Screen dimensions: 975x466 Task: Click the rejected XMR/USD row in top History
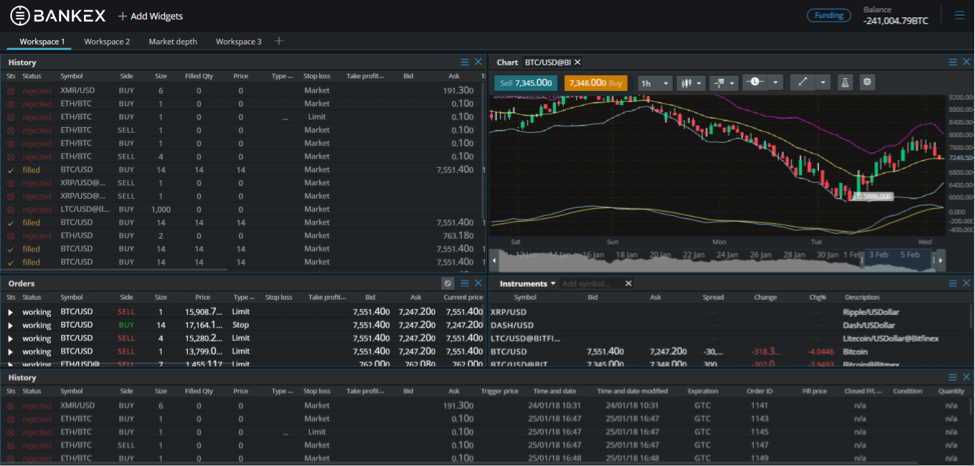241,90
